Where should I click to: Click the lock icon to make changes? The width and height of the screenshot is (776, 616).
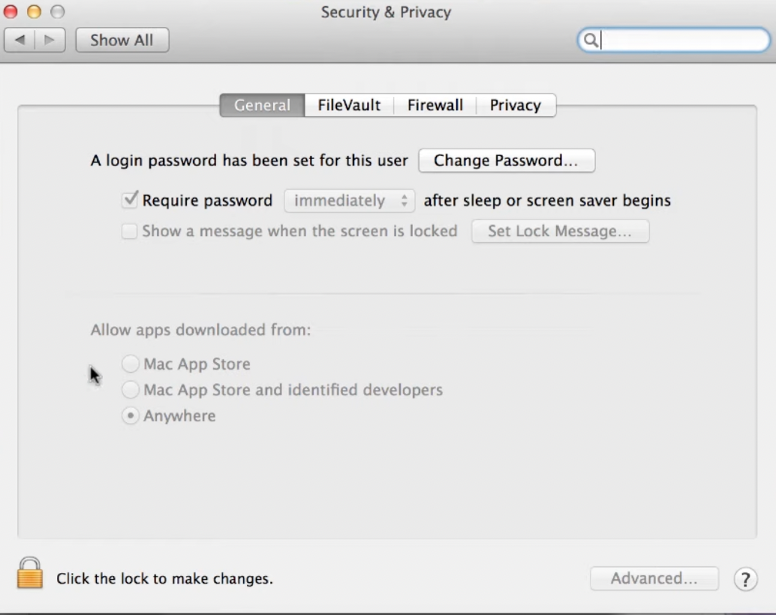click(x=30, y=574)
